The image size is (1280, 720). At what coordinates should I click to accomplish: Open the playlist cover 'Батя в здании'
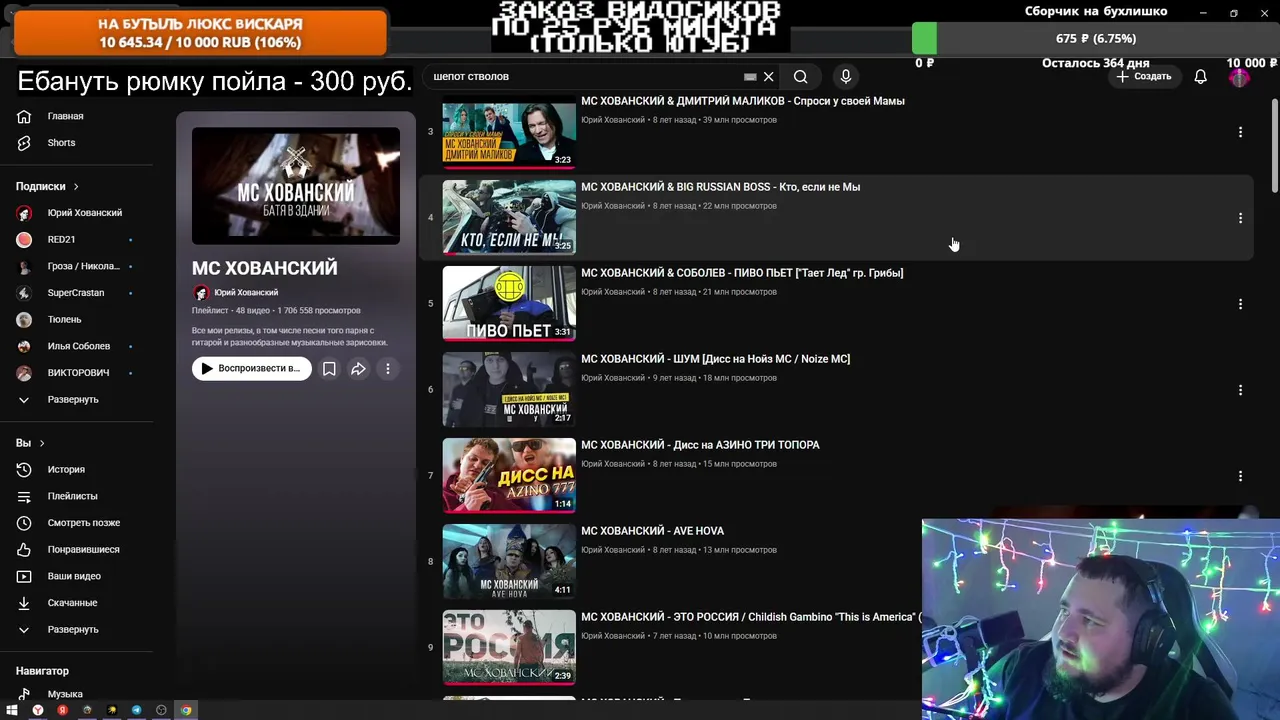tap(296, 186)
